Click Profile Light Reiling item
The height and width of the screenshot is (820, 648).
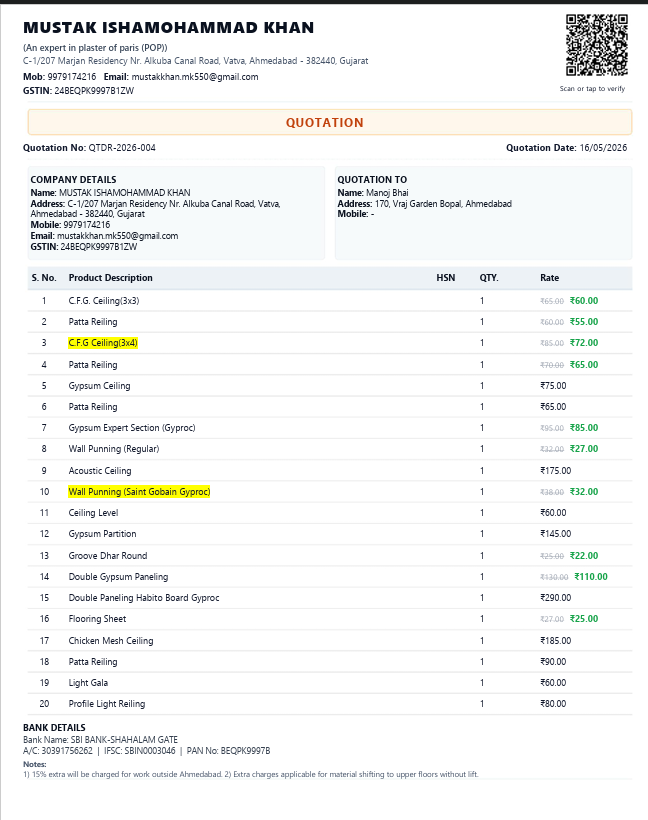coord(107,704)
